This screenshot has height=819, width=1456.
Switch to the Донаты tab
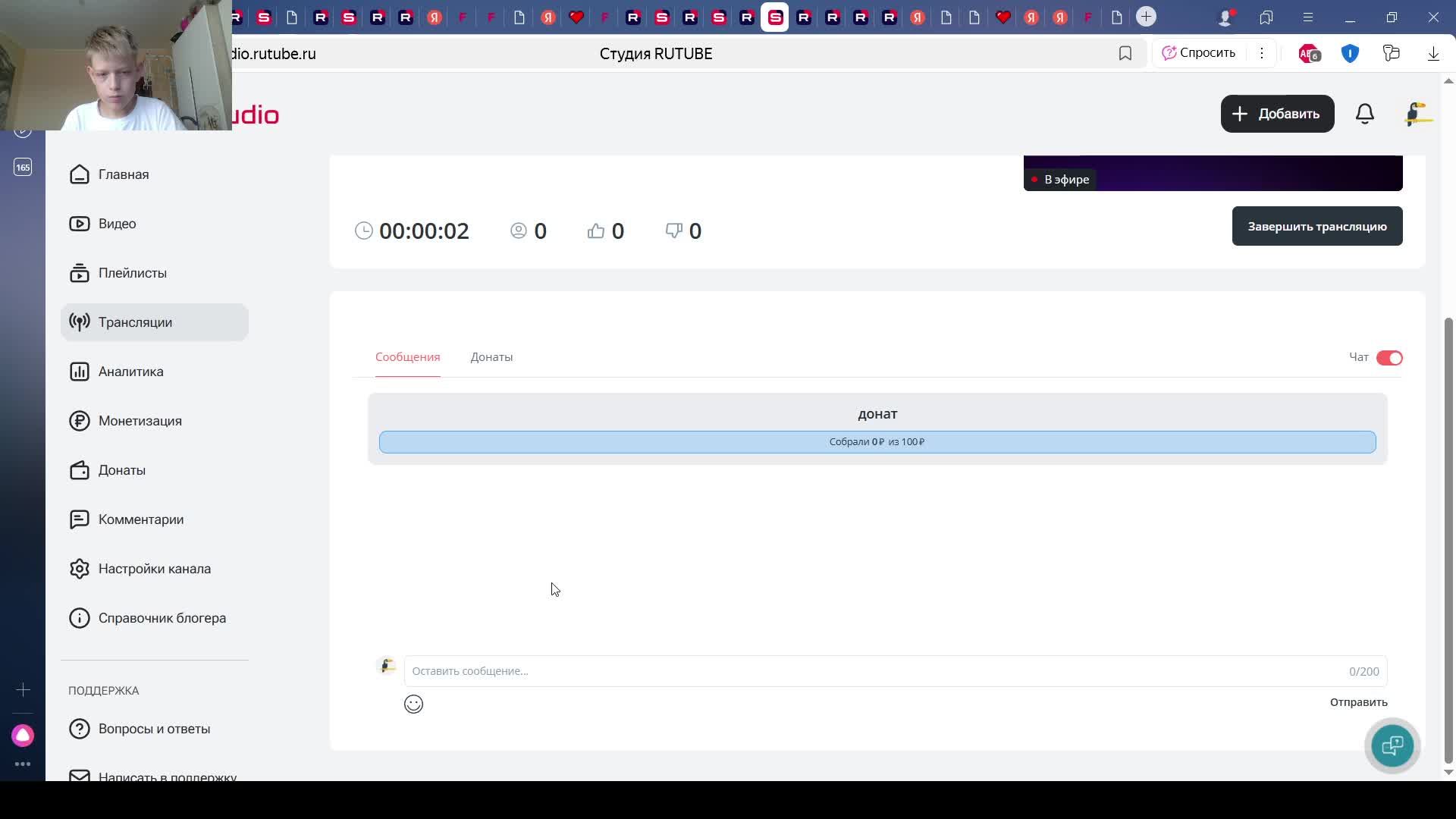[491, 357]
